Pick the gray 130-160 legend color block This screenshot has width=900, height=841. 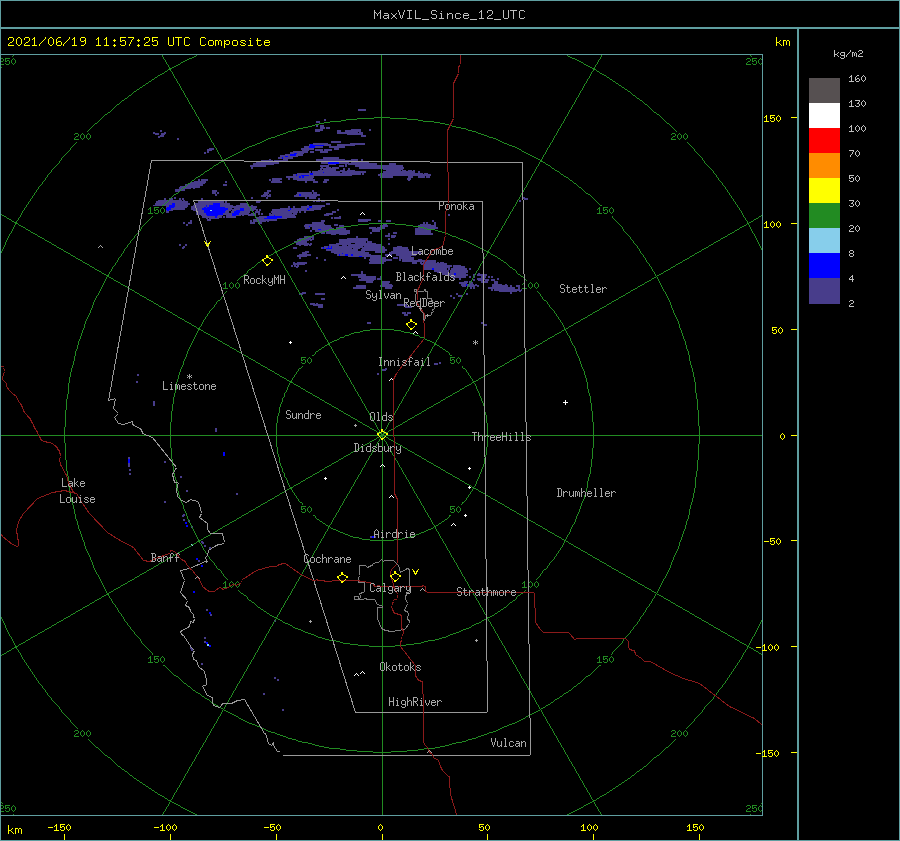point(824,91)
